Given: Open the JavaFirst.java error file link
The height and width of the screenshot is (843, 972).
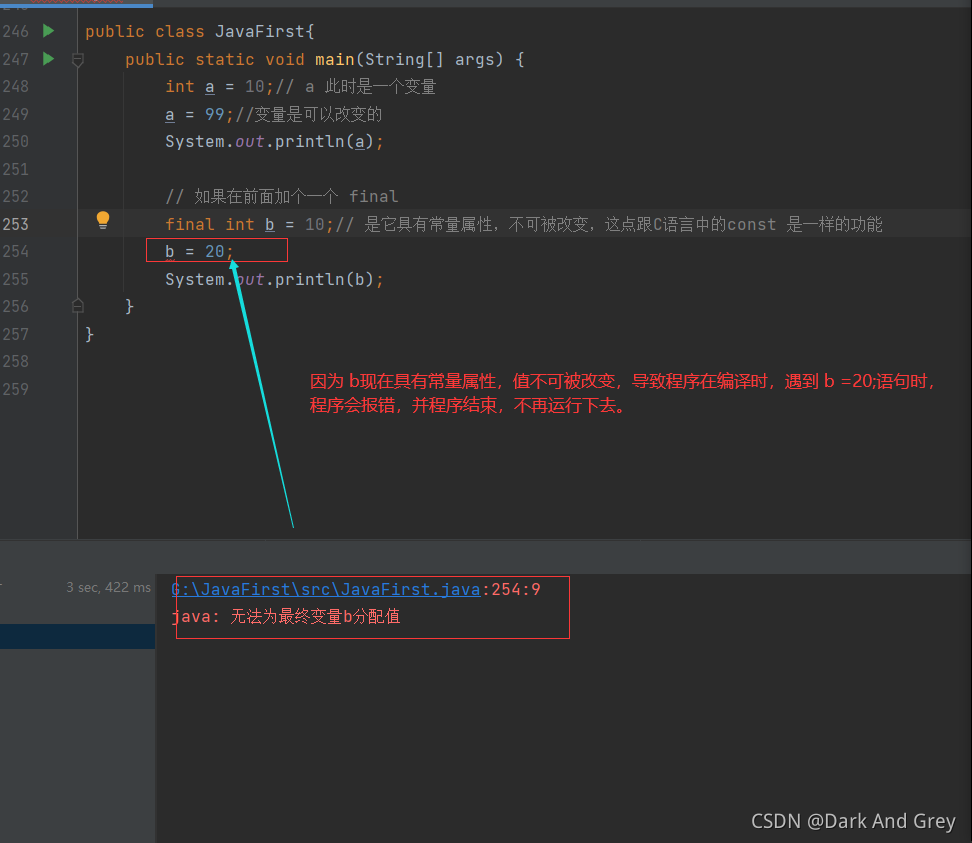Looking at the screenshot, I should 326,589.
